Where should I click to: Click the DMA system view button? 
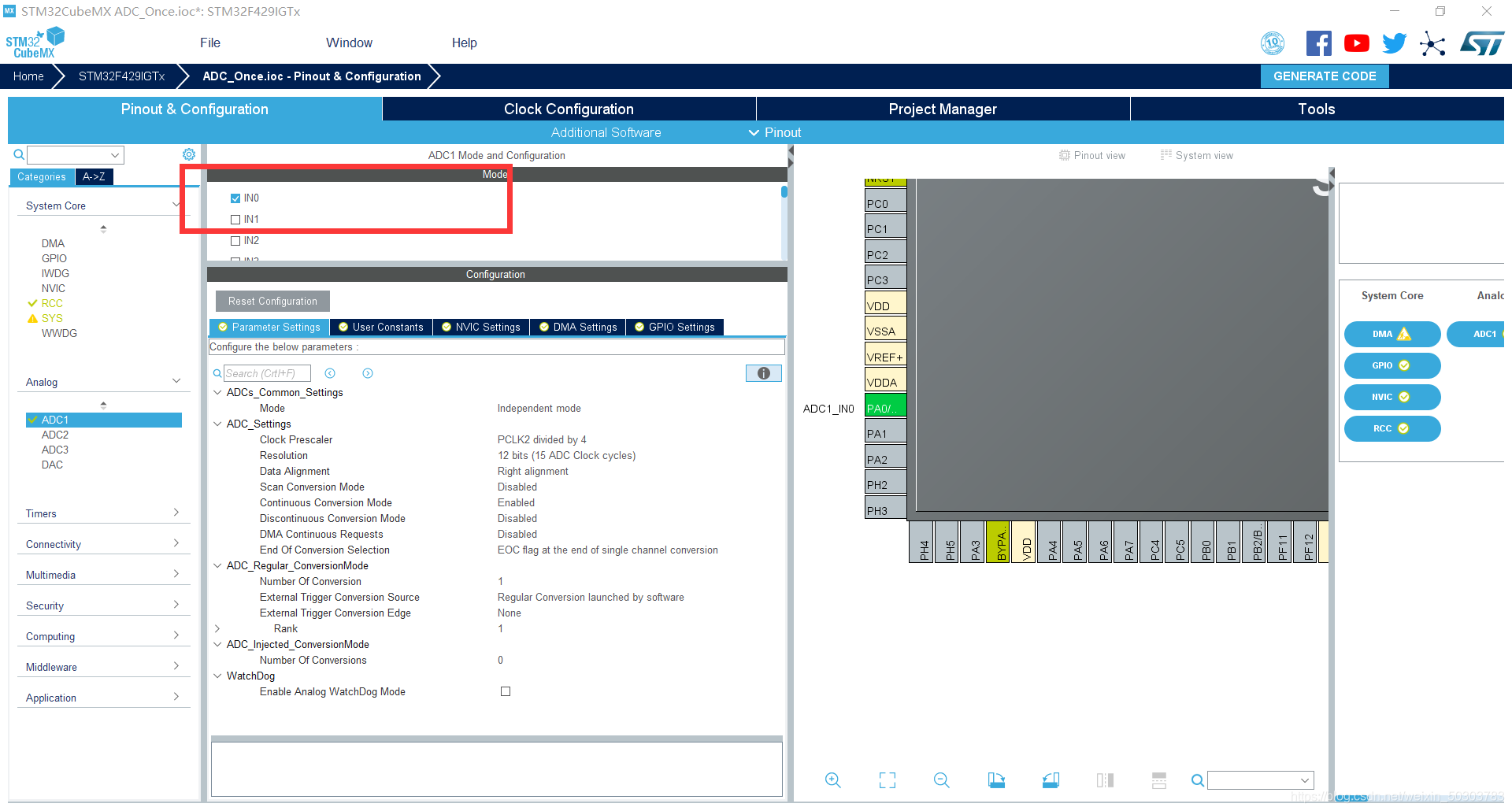point(1392,334)
